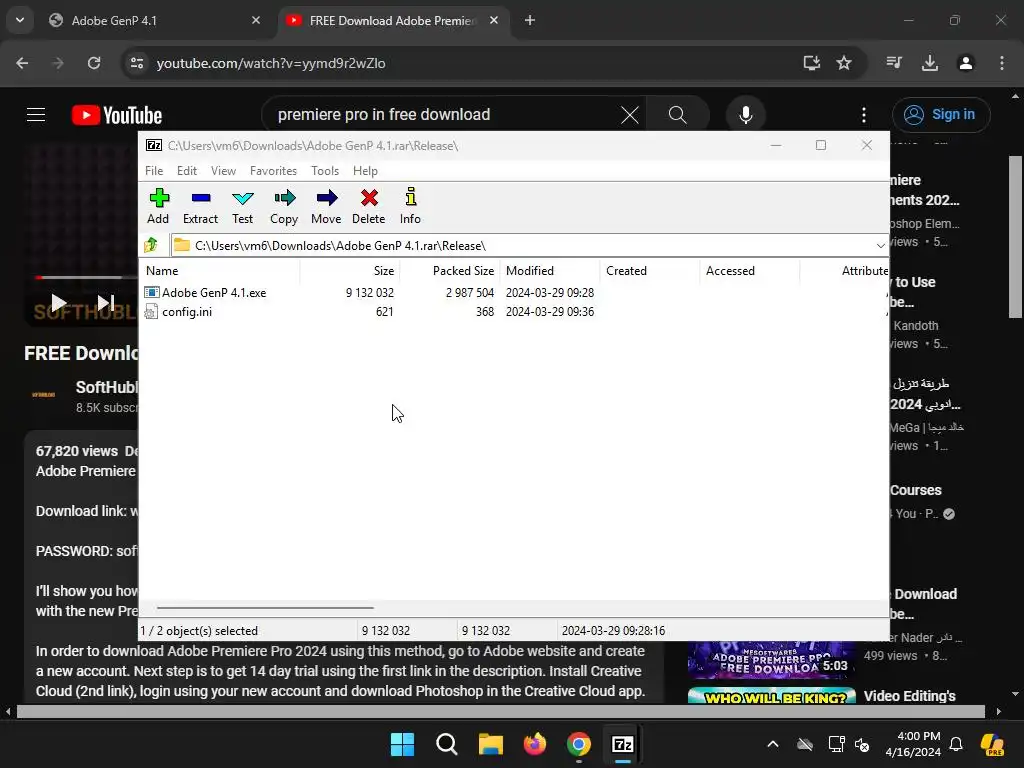1024x768 pixels.
Task: Click the YouTube video progress bar
Action: pyautogui.click(x=86, y=278)
